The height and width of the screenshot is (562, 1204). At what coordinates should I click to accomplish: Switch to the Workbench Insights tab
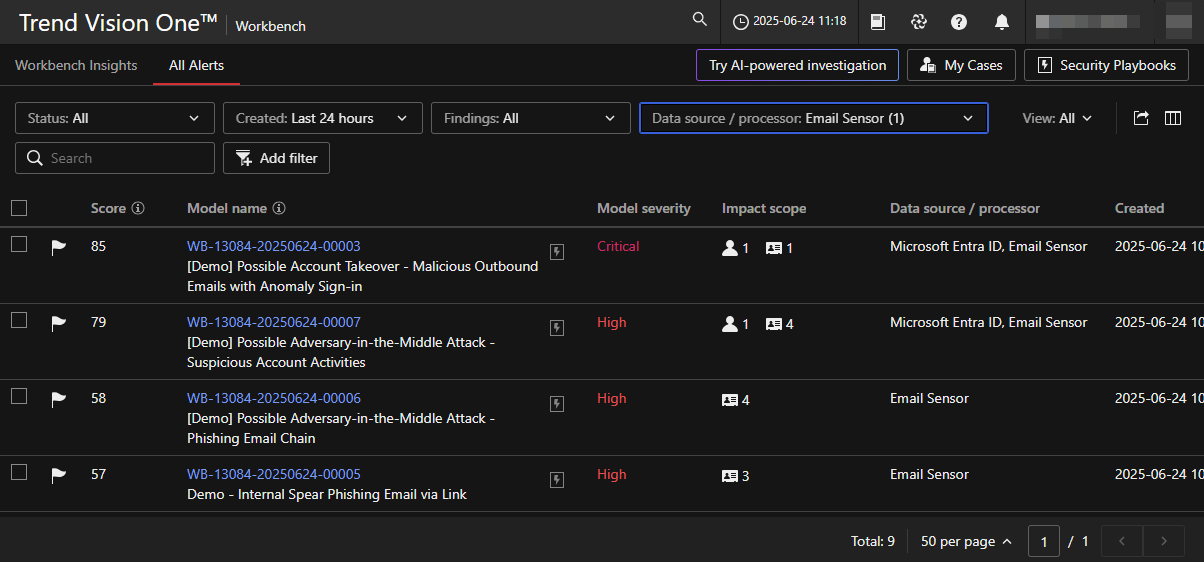(x=76, y=65)
